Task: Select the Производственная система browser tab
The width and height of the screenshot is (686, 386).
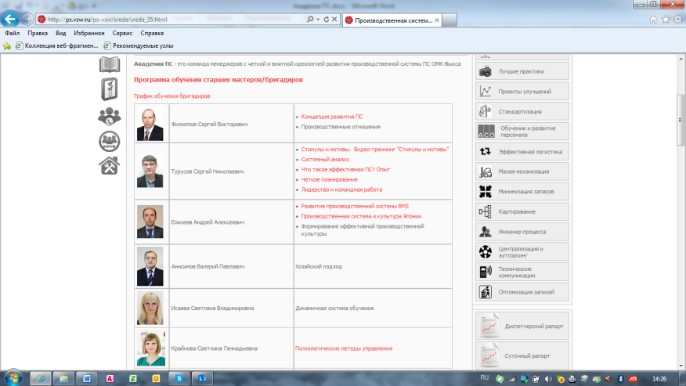Action: [x=392, y=20]
